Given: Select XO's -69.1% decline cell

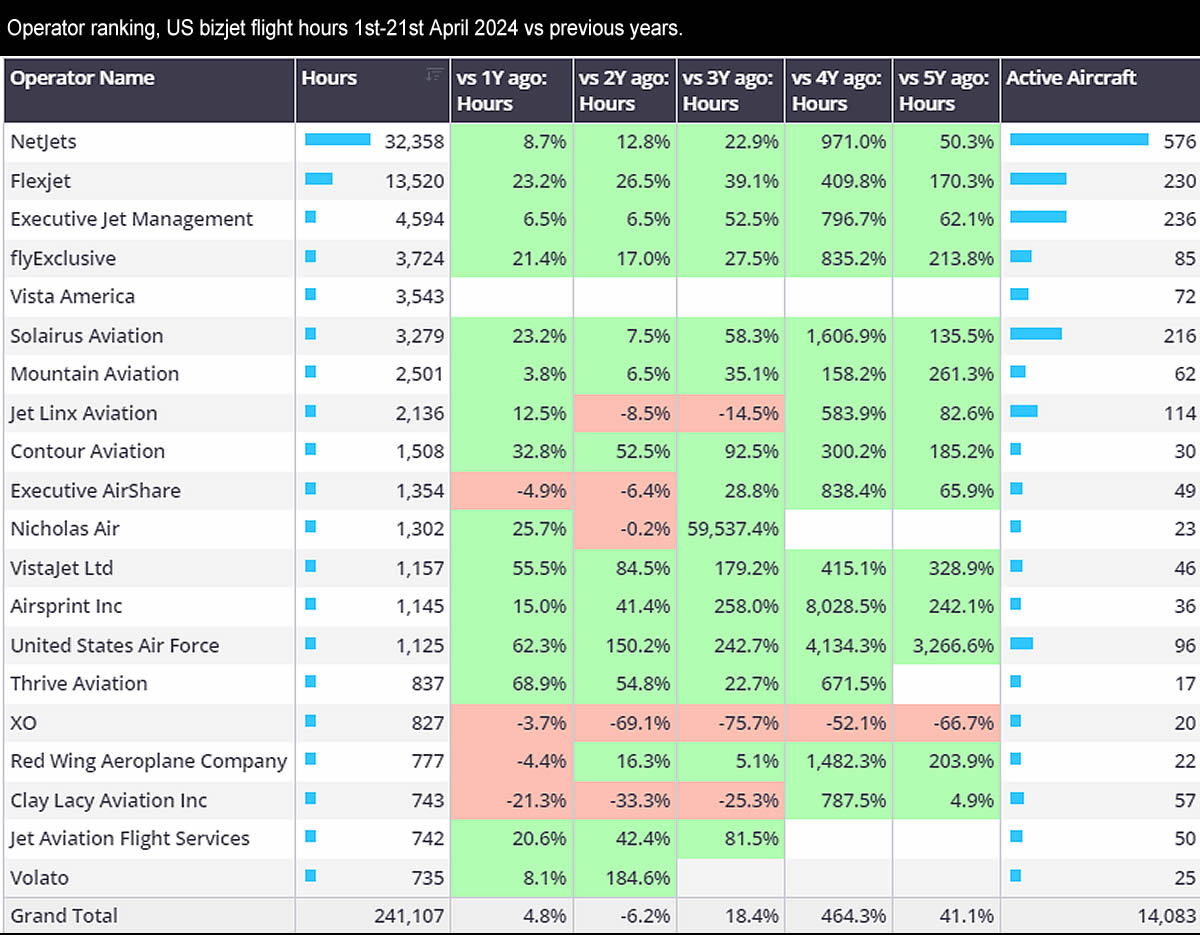Looking at the screenshot, I should (624, 722).
